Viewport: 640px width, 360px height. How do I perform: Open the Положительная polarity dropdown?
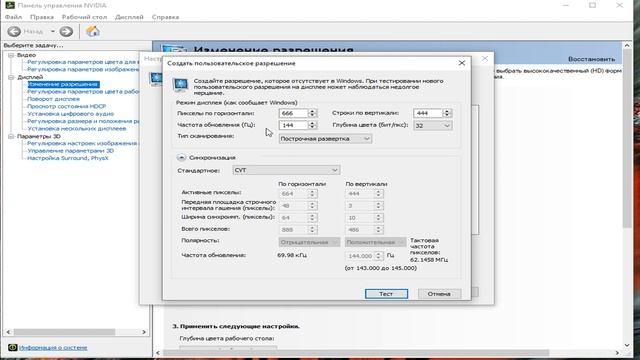(376, 242)
